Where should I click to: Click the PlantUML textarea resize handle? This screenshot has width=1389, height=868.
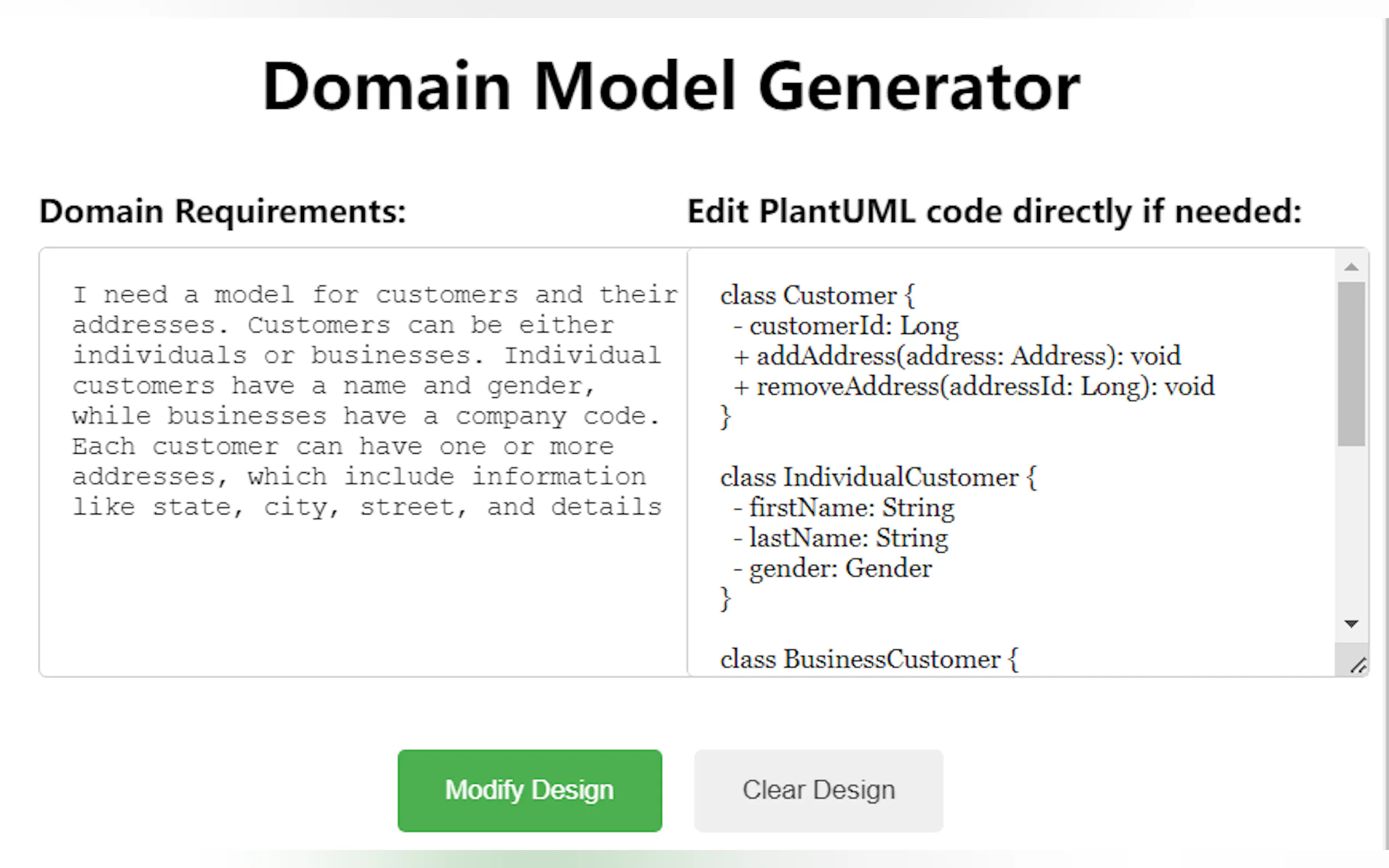tap(1358, 665)
